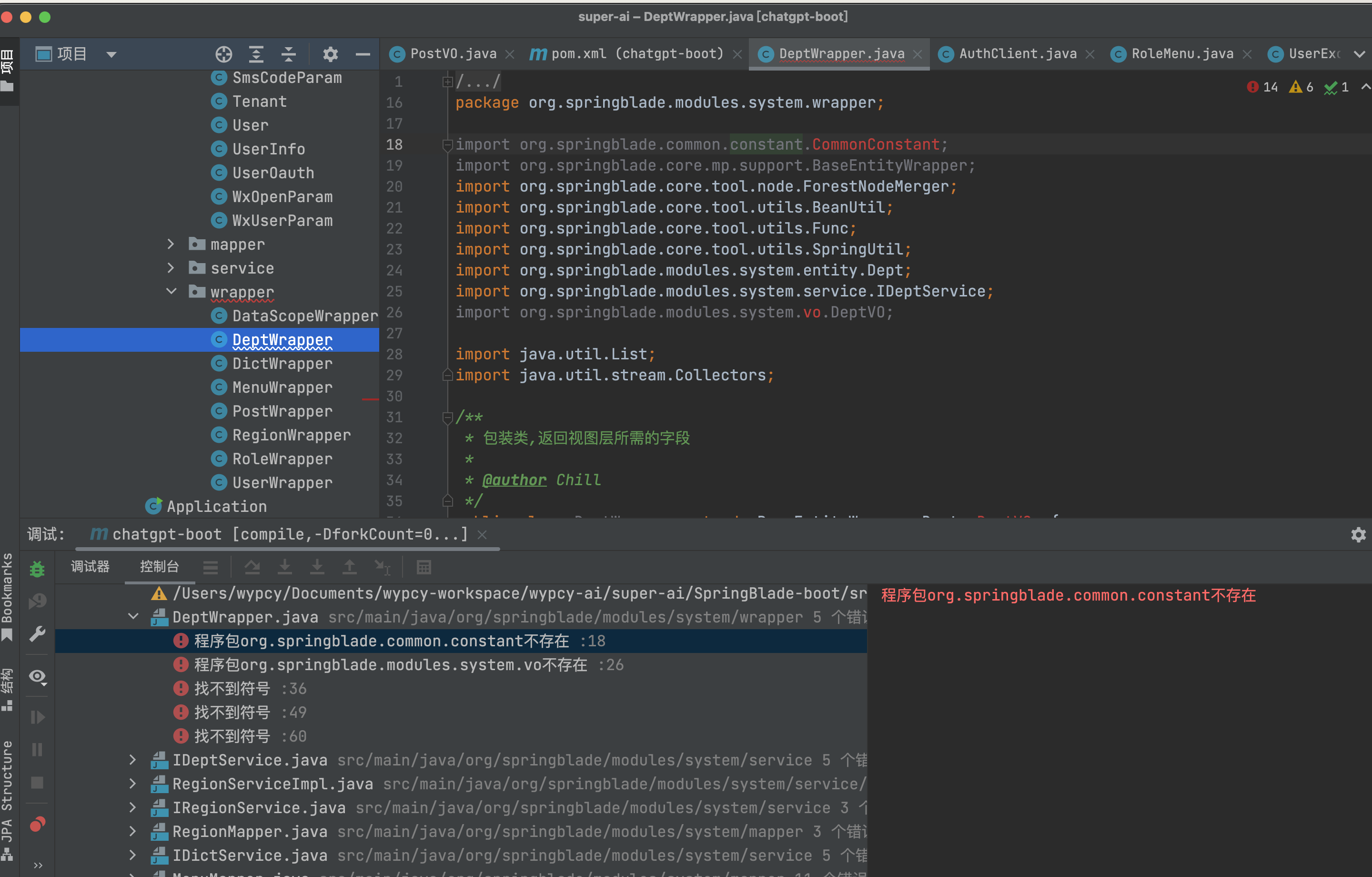Close the PostVO.java tab
The height and width of the screenshot is (877, 1372).
click(510, 54)
